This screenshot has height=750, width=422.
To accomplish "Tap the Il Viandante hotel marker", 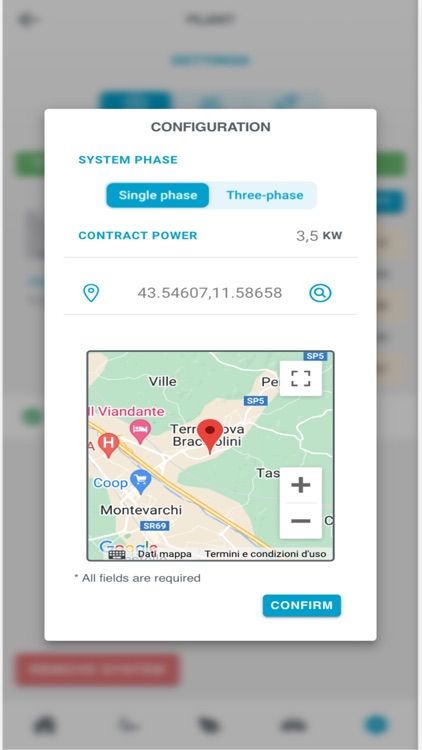I will [140, 430].
